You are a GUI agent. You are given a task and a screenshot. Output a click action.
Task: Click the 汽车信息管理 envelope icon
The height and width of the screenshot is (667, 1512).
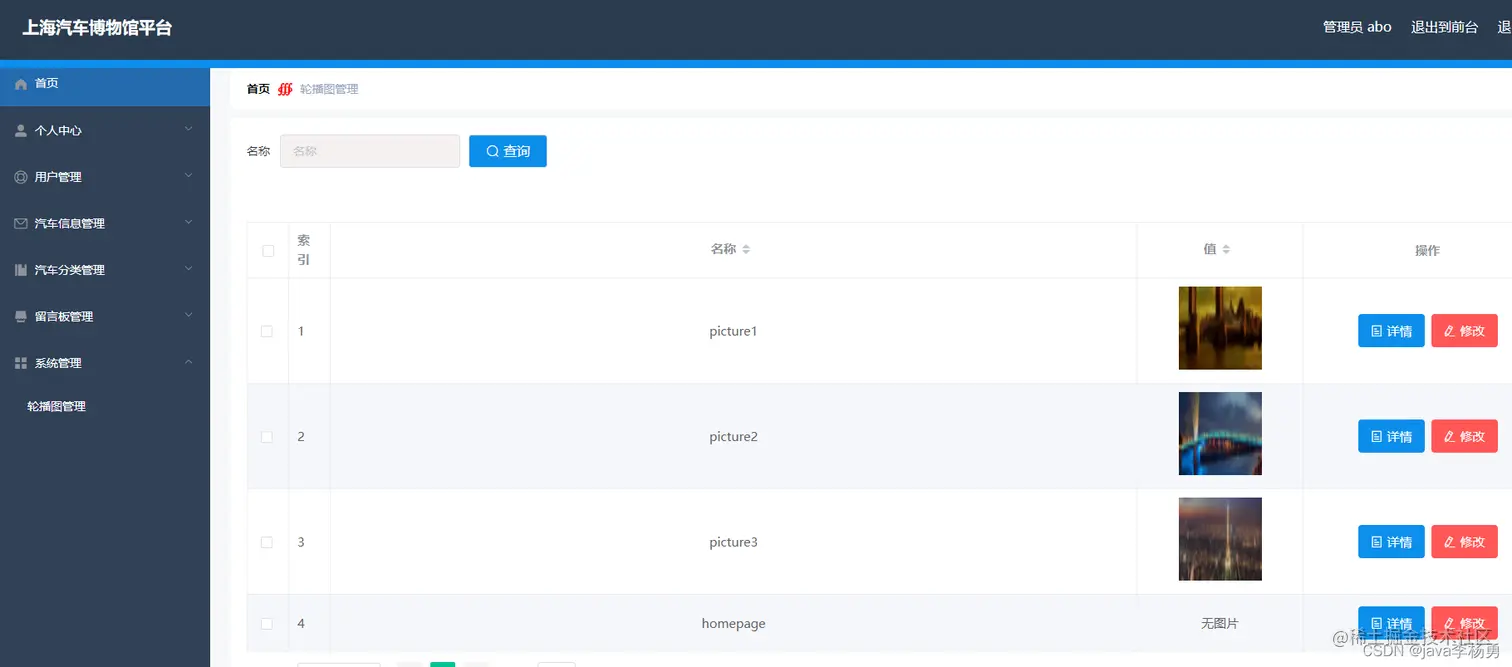[x=21, y=224]
